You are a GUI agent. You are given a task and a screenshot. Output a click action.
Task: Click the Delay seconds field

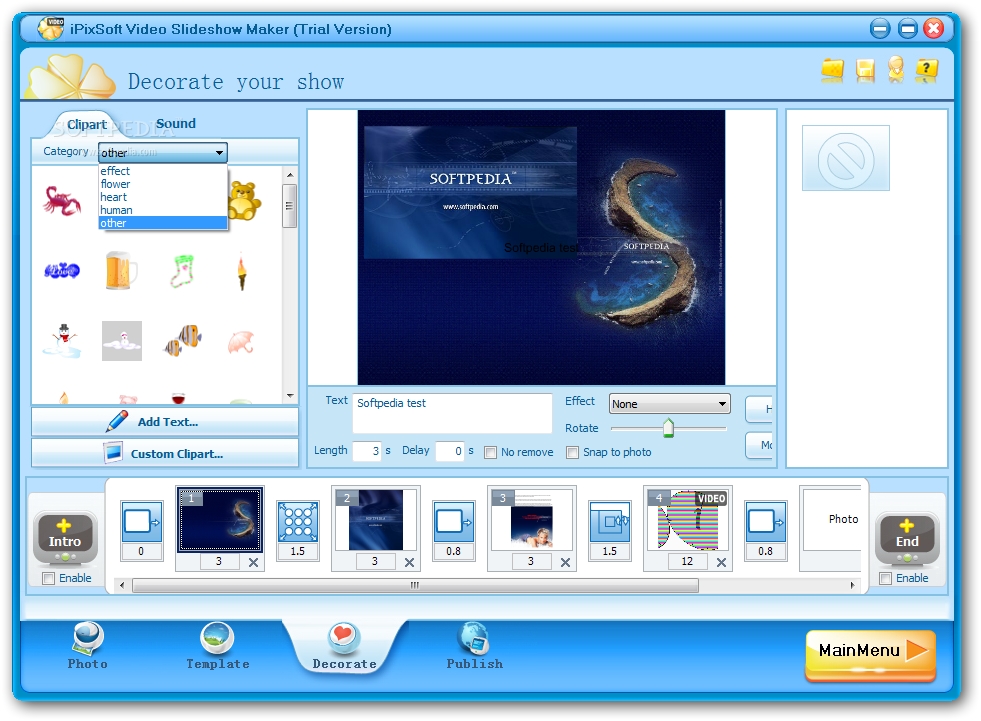click(x=449, y=451)
